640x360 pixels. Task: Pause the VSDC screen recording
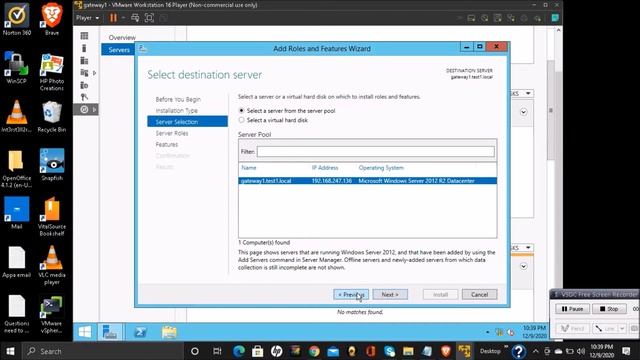pos(572,309)
